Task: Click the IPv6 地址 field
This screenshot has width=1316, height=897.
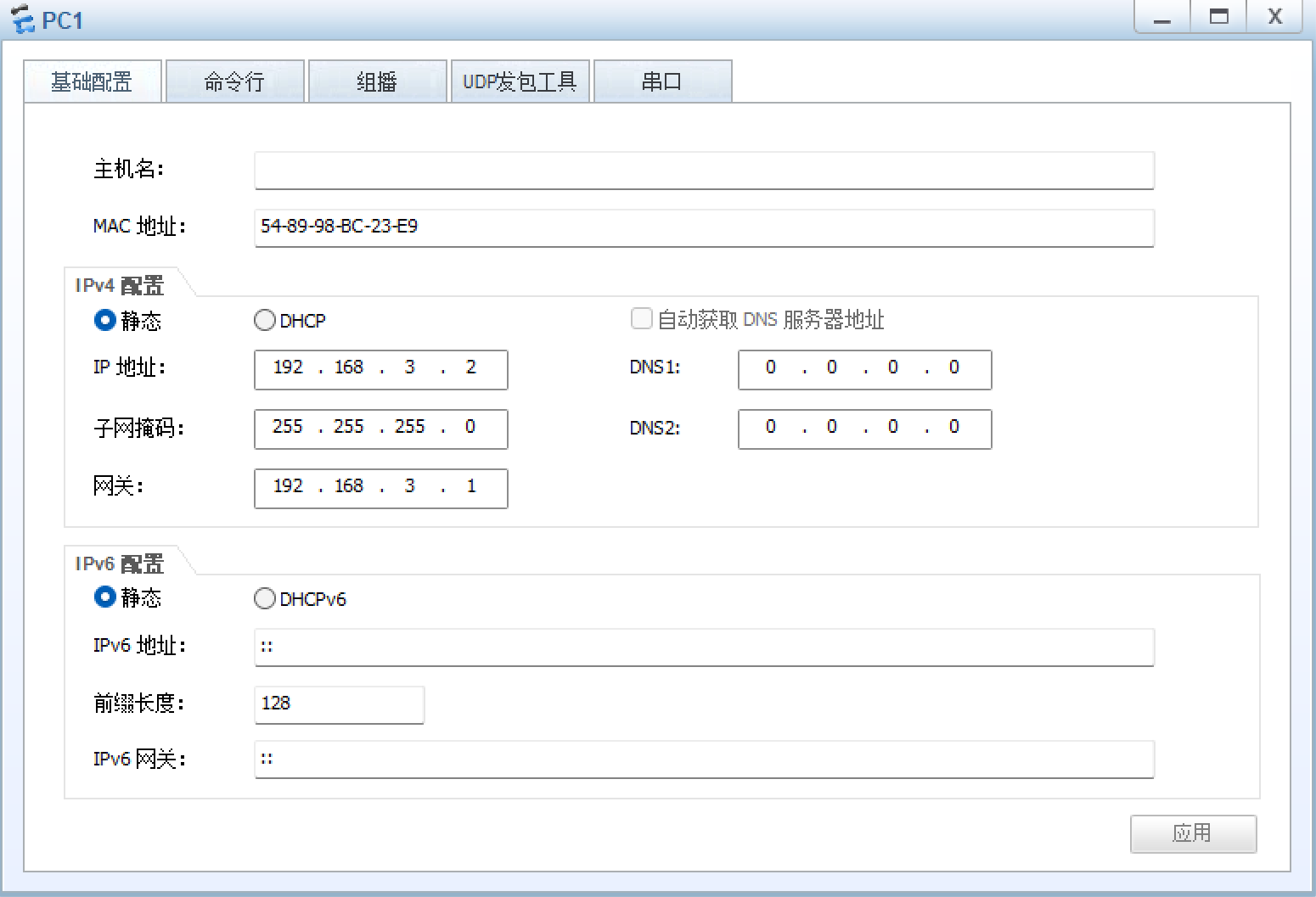Action: 703,648
